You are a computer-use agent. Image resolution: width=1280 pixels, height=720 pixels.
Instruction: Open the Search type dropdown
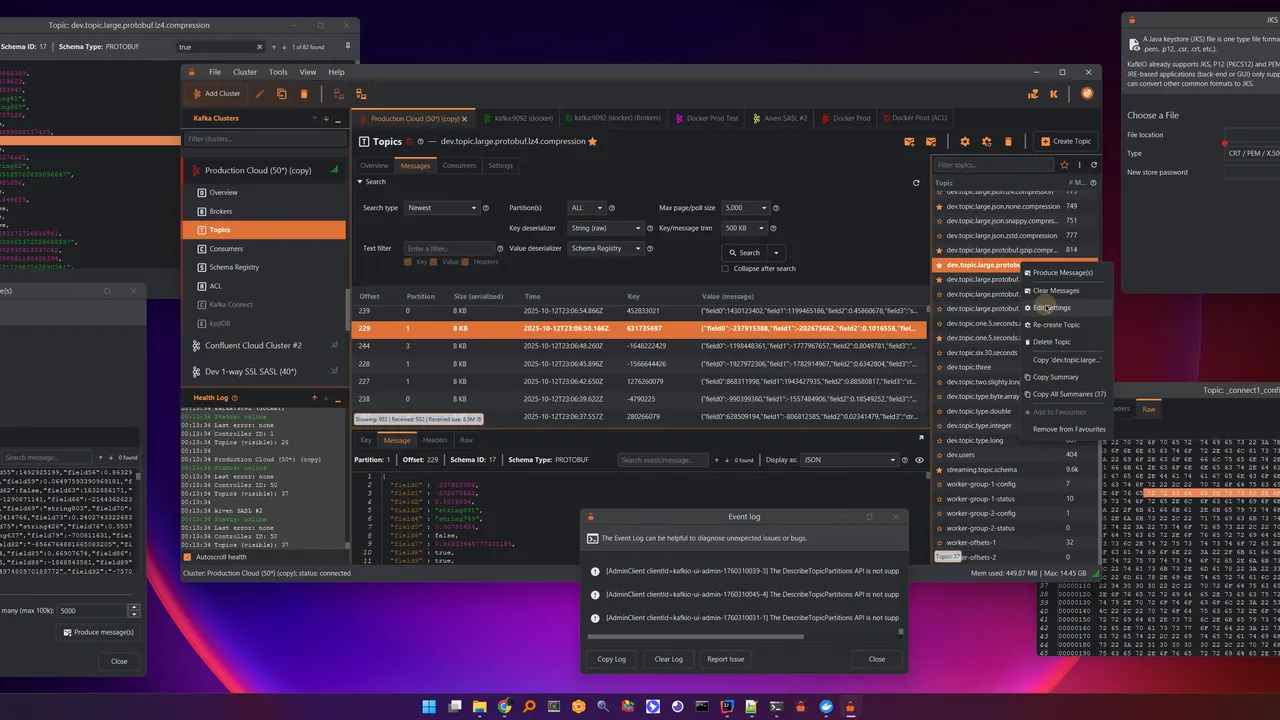tap(442, 208)
